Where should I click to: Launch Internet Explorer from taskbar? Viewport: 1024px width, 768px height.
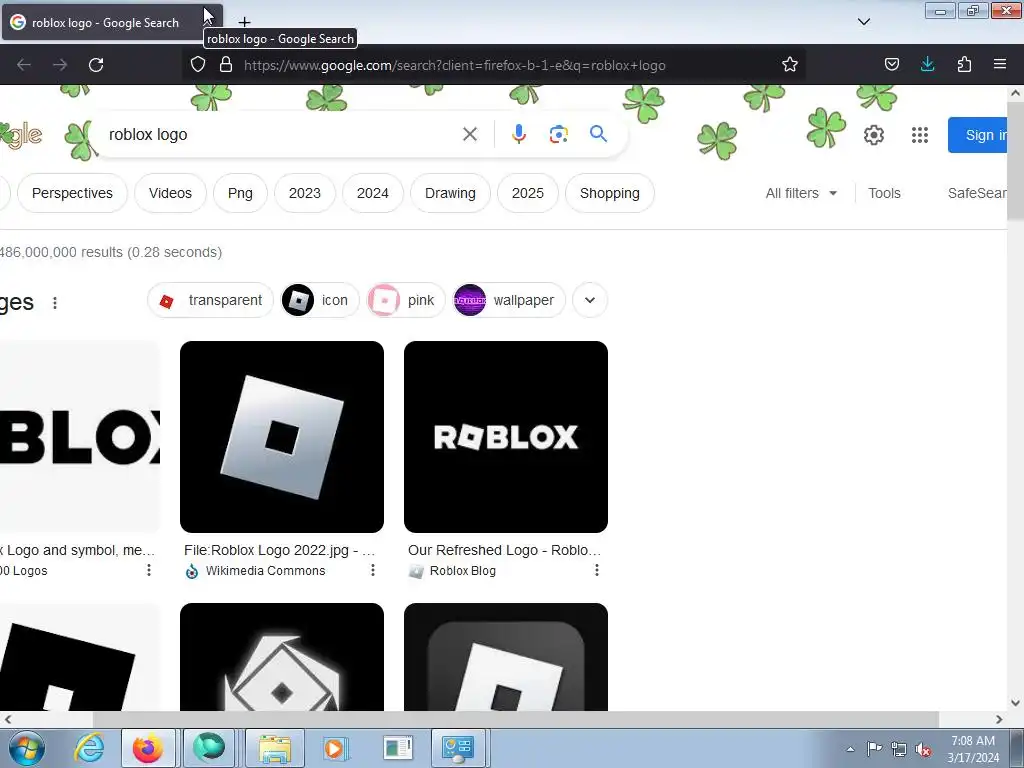click(89, 748)
